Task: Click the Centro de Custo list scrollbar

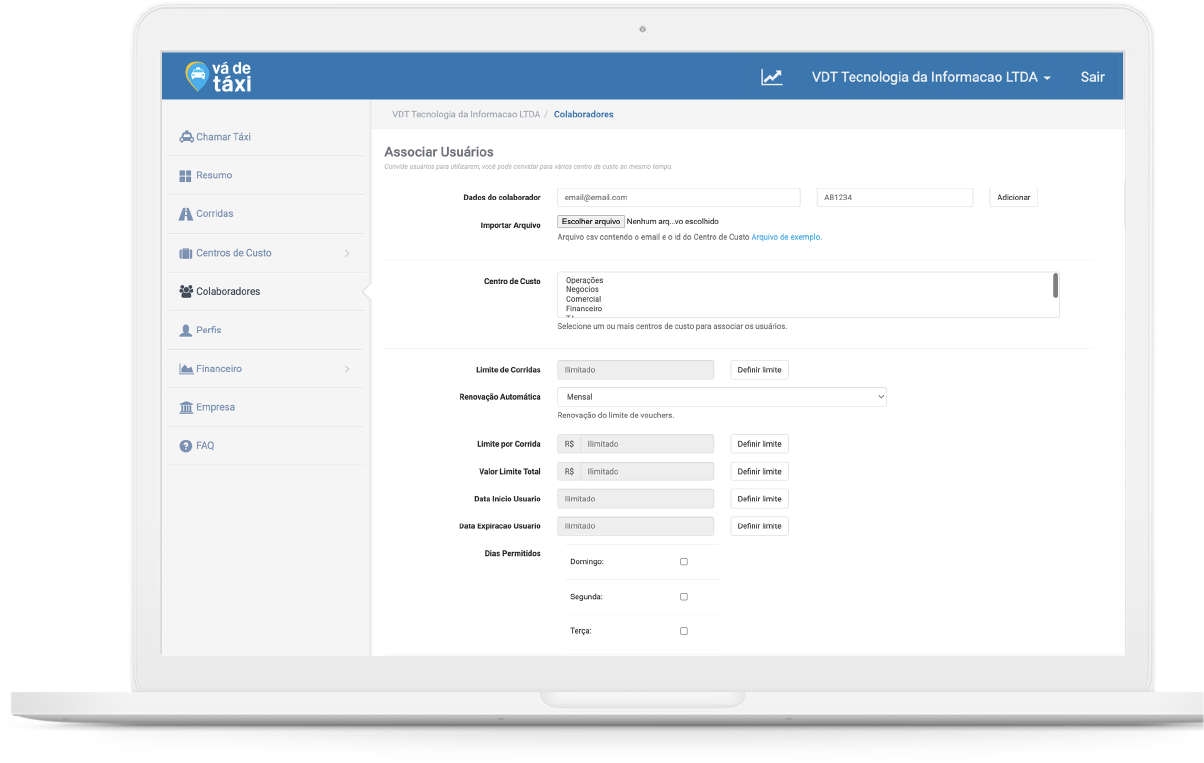Action: [1055, 286]
